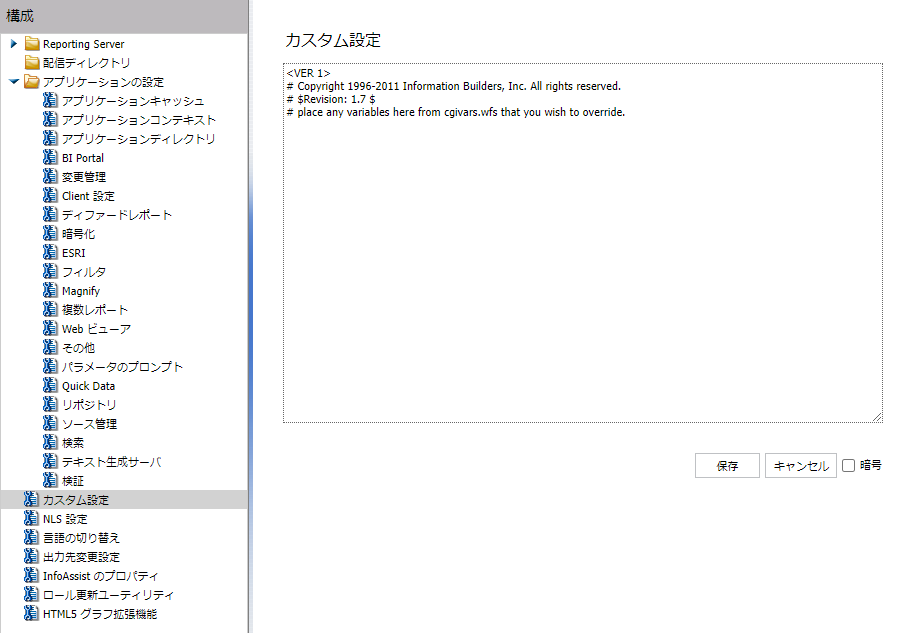Click the open folder icon of アプリケーションの設定
Image resolution: width=904 pixels, height=633 pixels.
pos(32,82)
